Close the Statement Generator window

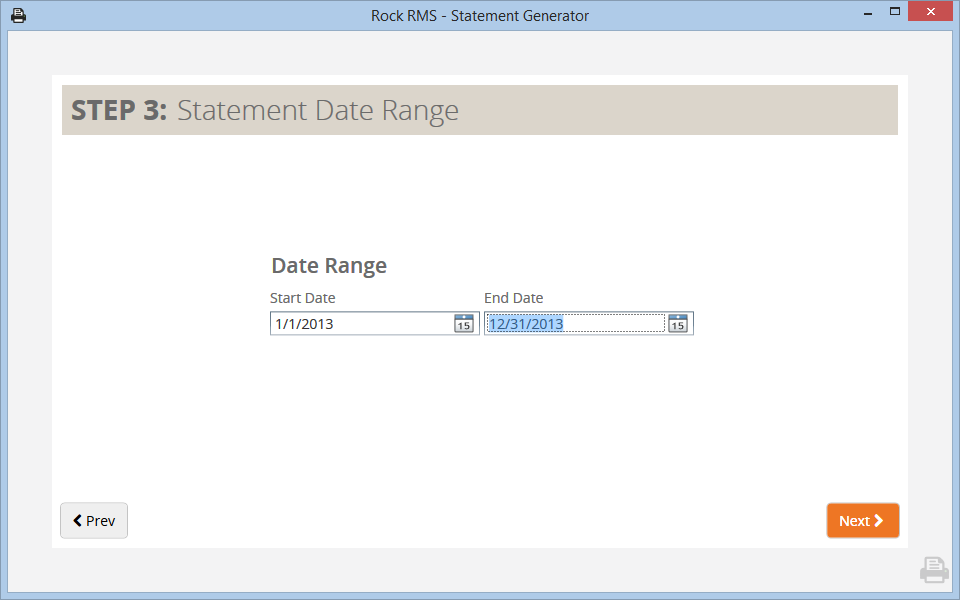pyautogui.click(x=931, y=12)
